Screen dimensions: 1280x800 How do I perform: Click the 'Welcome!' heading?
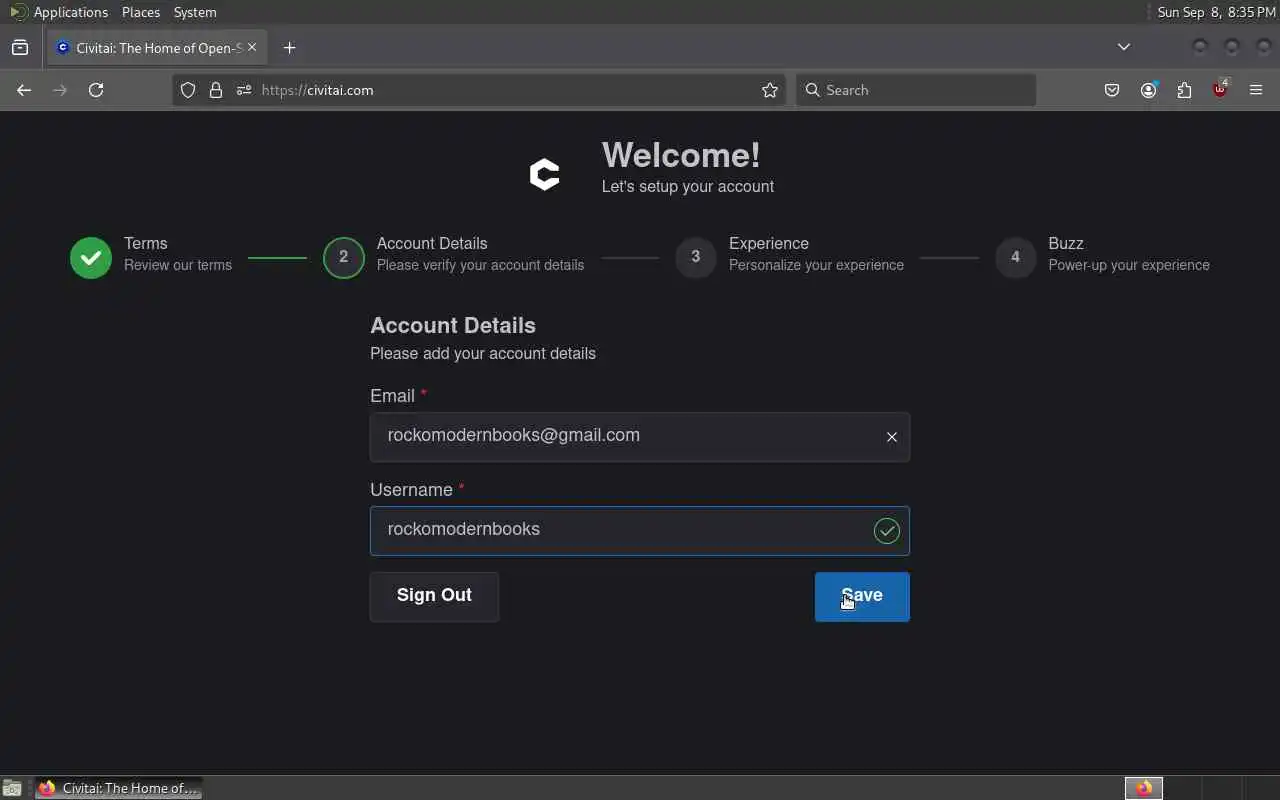tap(681, 155)
